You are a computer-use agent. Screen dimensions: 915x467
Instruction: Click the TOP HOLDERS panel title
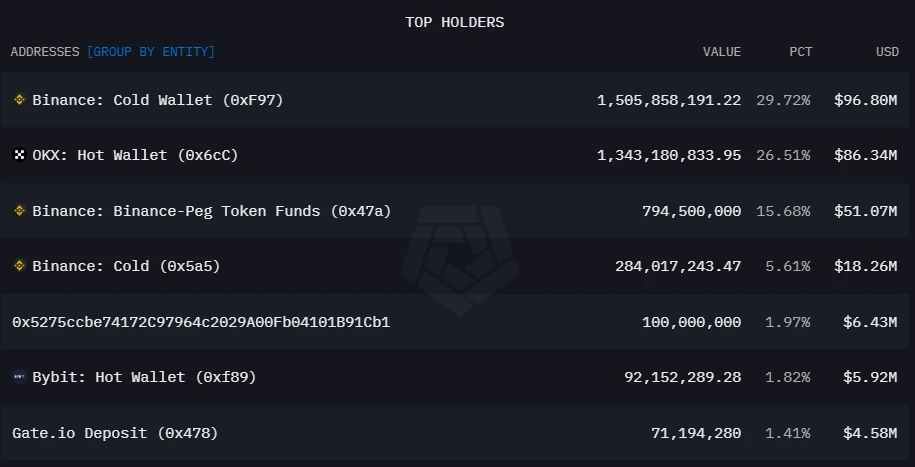(455, 22)
